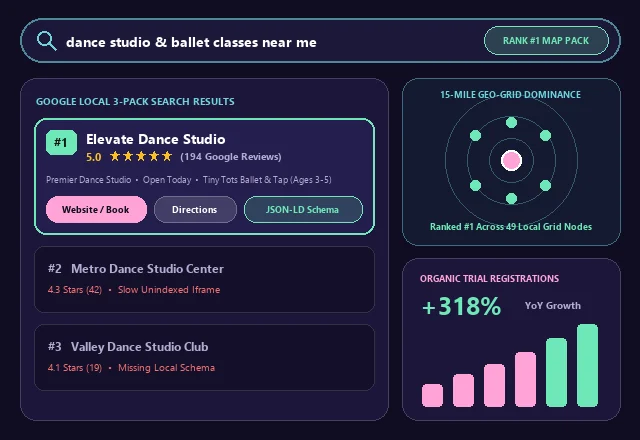This screenshot has height=440, width=640.
Task: Click the lower-right green geo-grid node
Action: point(546,186)
